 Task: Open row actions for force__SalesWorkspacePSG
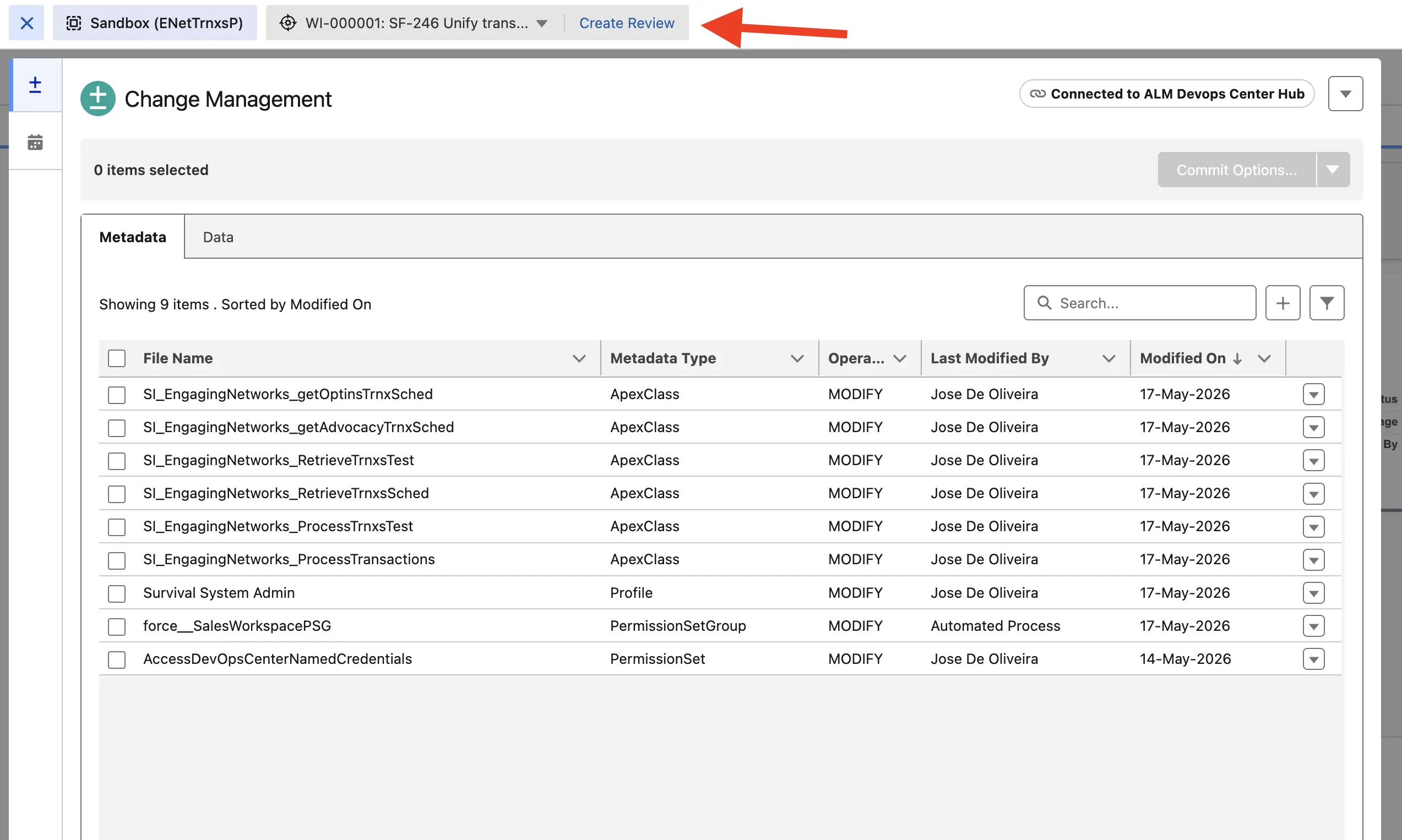point(1313,625)
